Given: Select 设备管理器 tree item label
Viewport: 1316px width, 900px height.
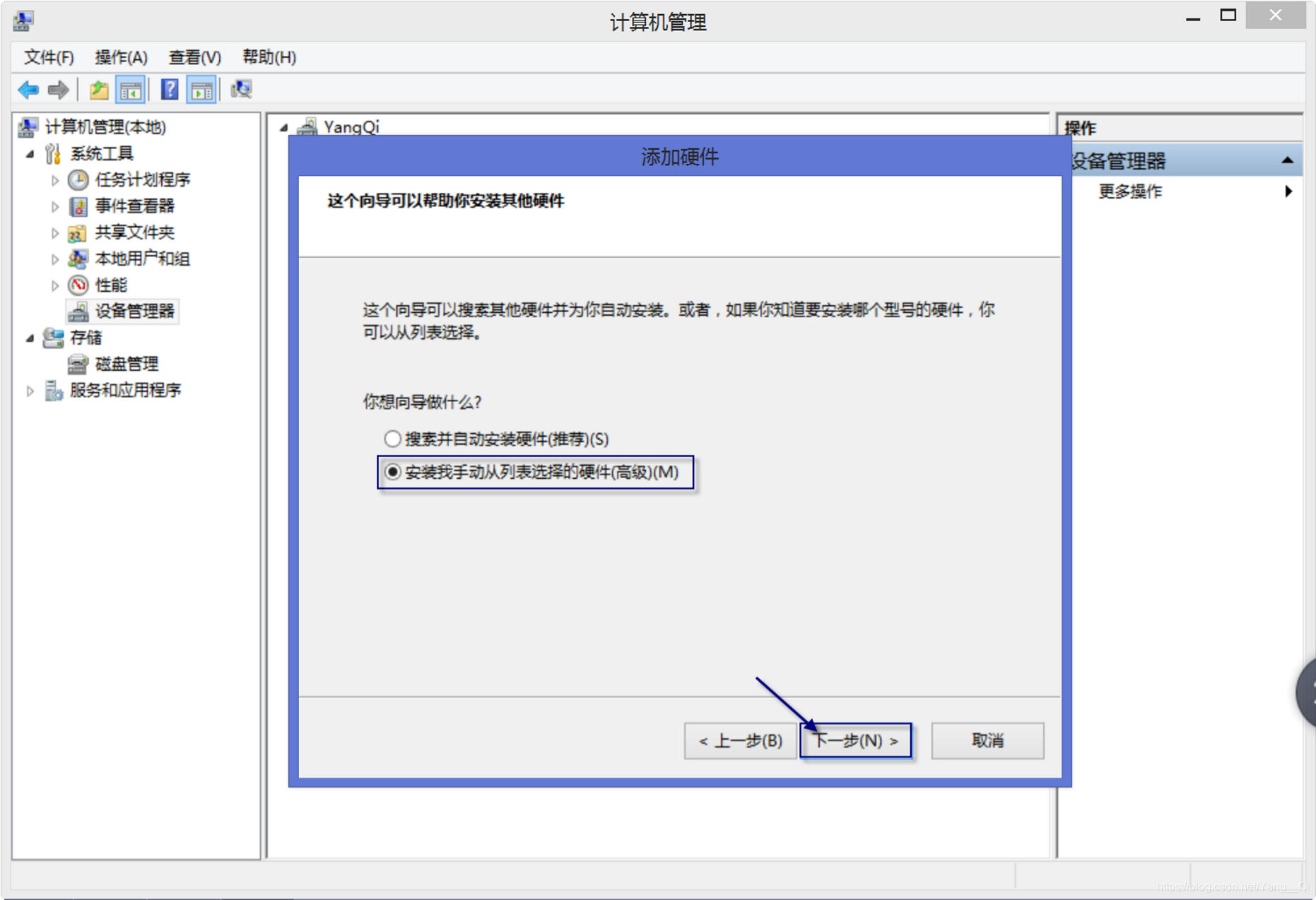Looking at the screenshot, I should pyautogui.click(x=134, y=312).
